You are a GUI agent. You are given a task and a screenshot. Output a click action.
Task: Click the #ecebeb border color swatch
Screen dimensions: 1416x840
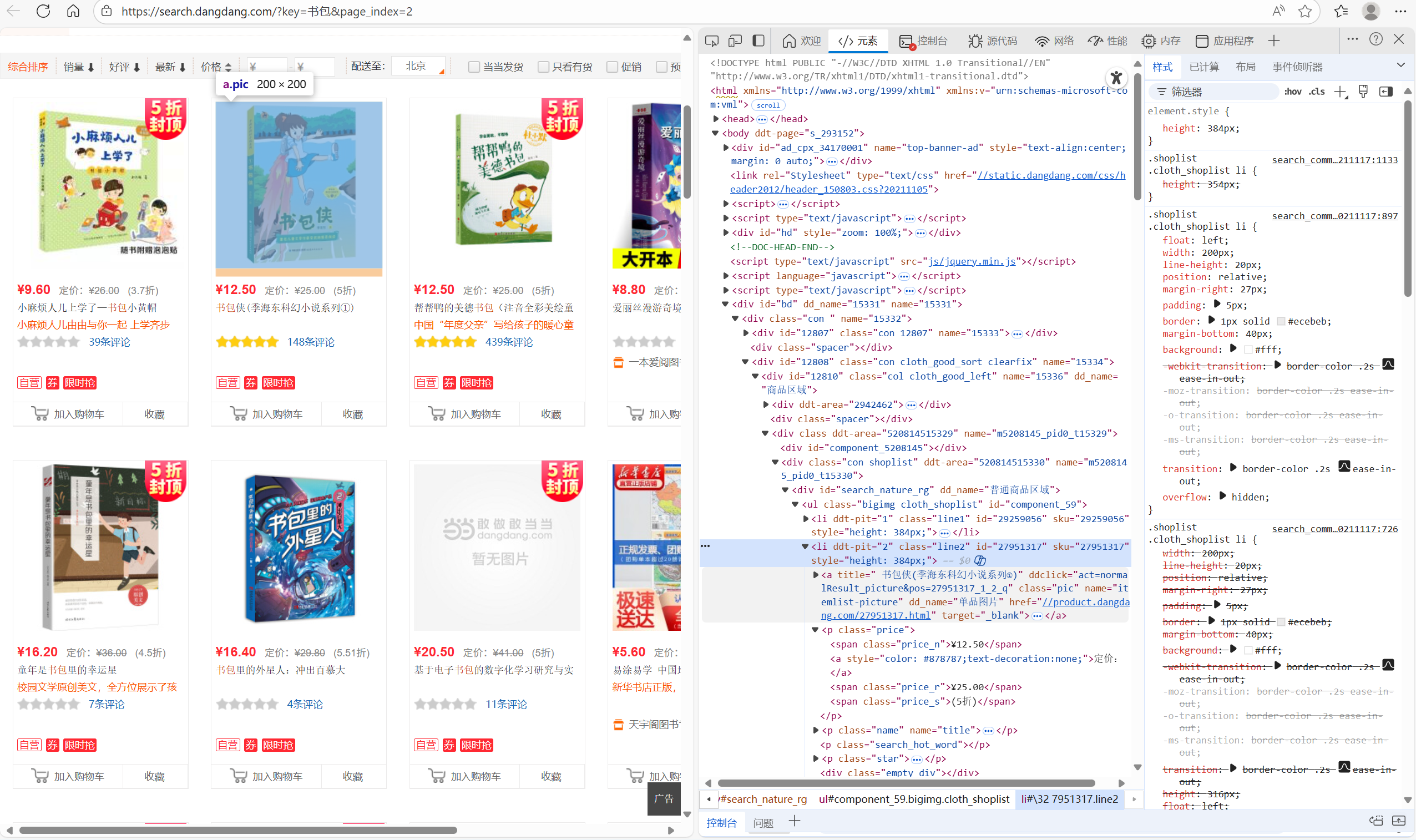(x=1281, y=321)
